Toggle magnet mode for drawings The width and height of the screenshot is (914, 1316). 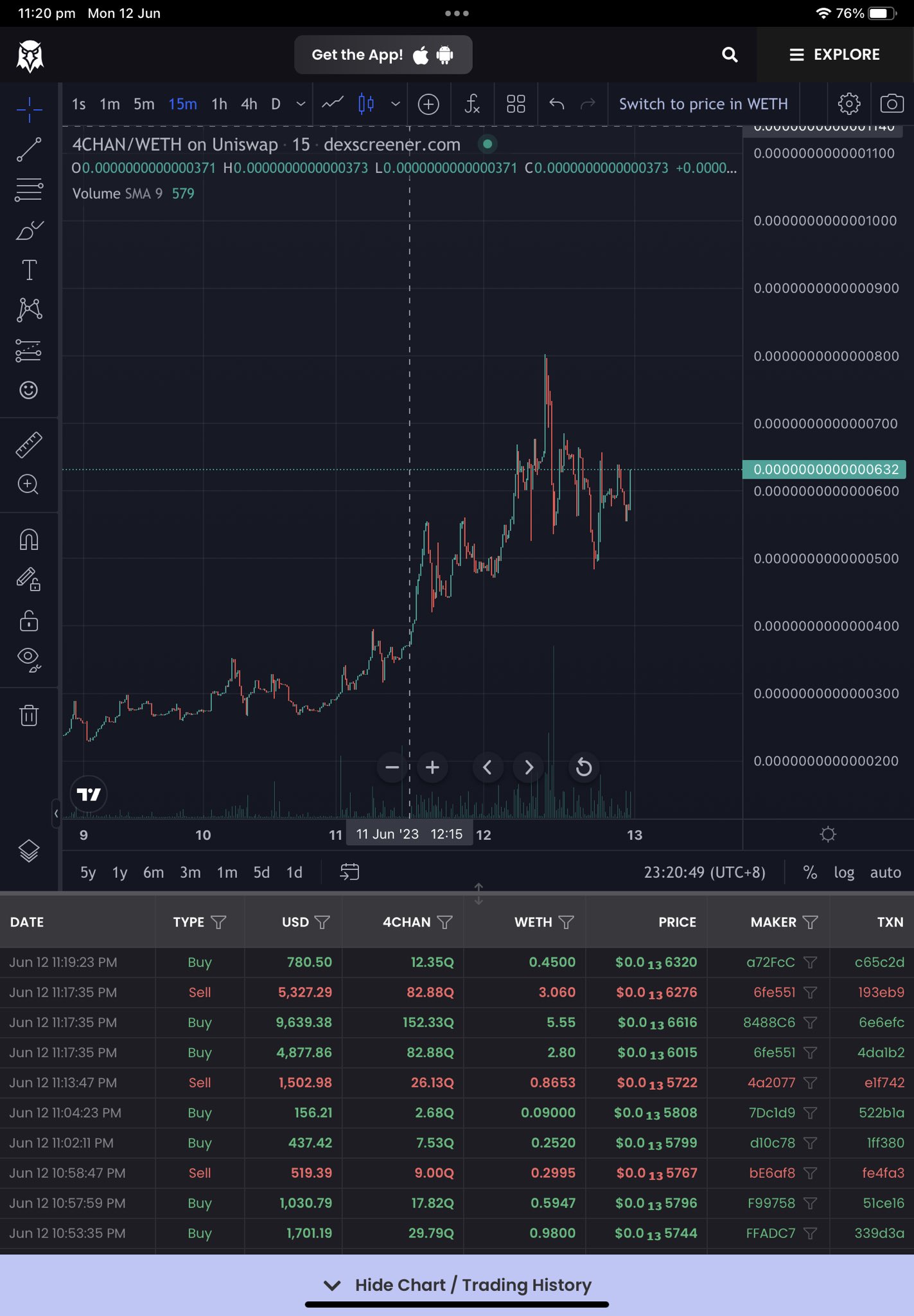29,539
